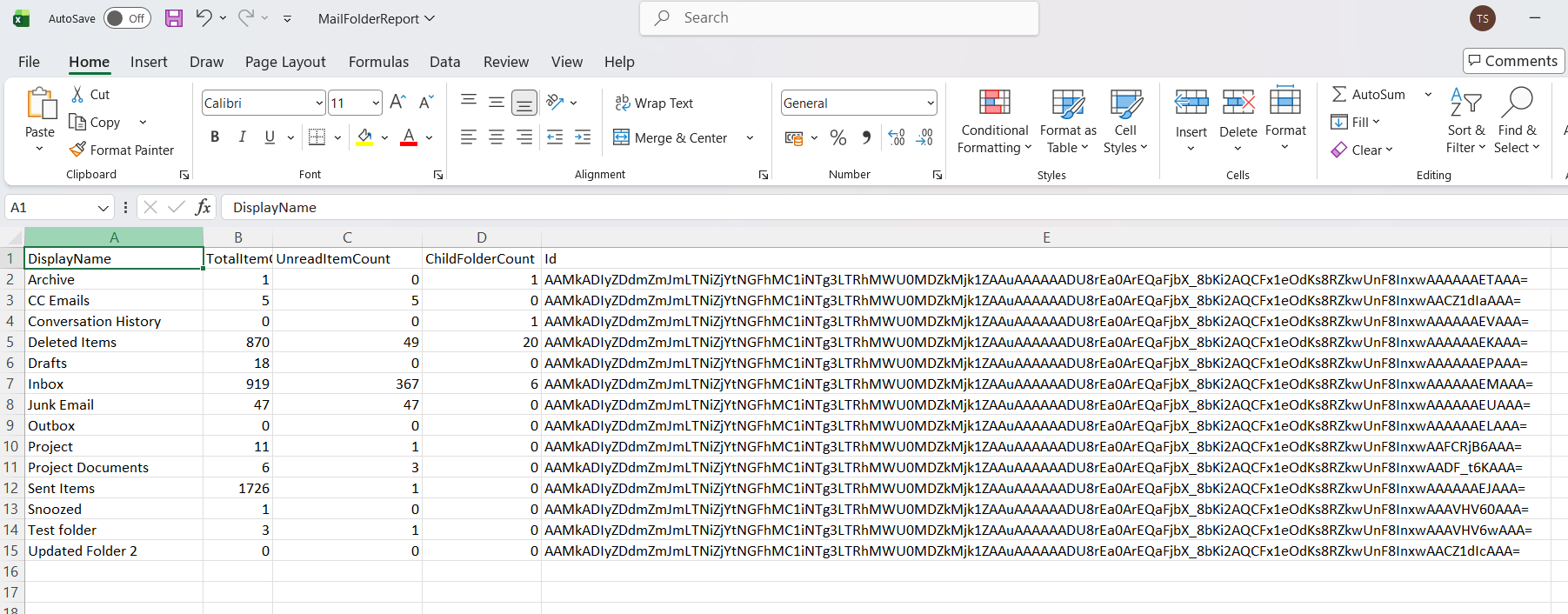Open Conditional Formatting menu

click(994, 122)
